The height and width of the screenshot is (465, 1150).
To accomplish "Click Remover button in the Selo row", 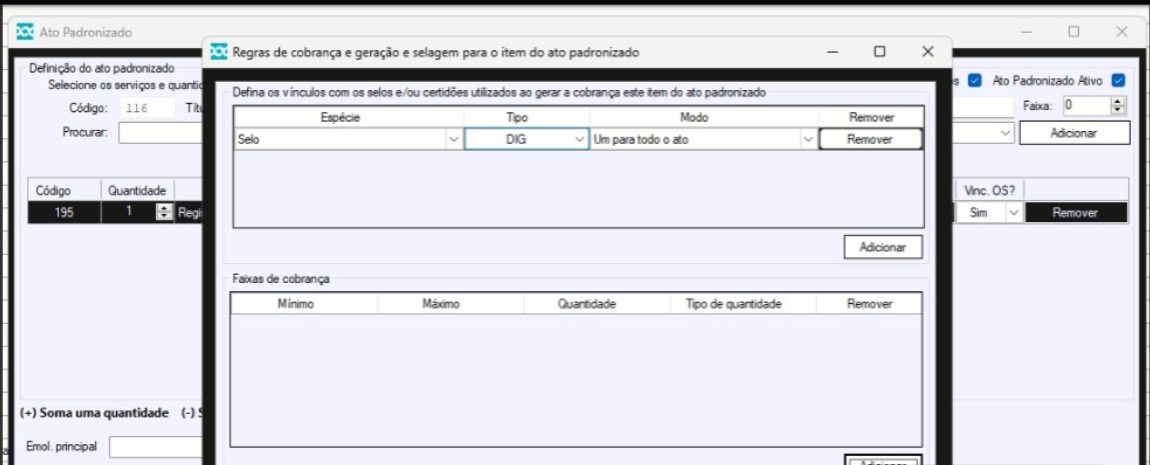I will click(x=870, y=139).
